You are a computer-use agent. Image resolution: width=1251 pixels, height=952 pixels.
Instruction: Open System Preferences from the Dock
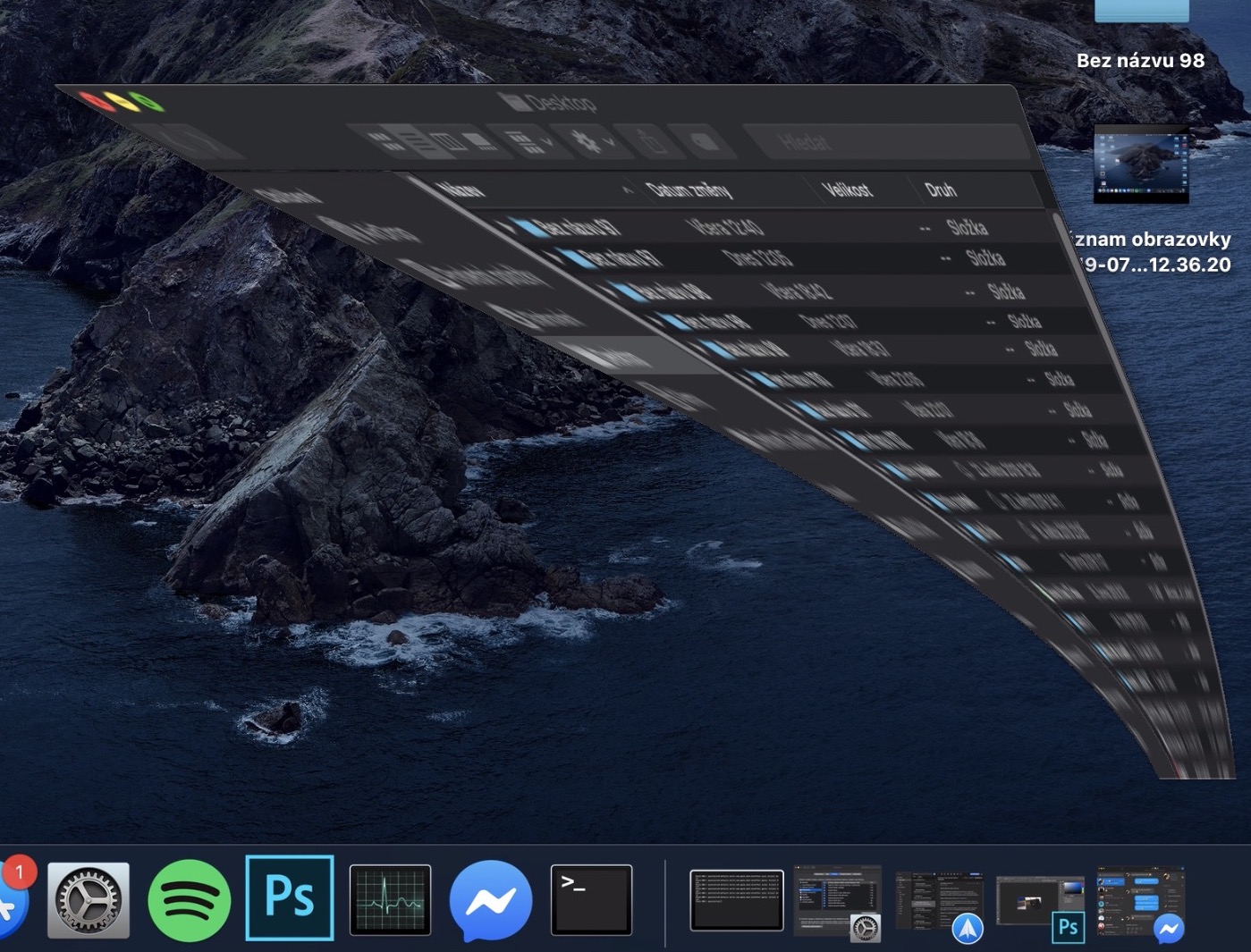coord(88,900)
